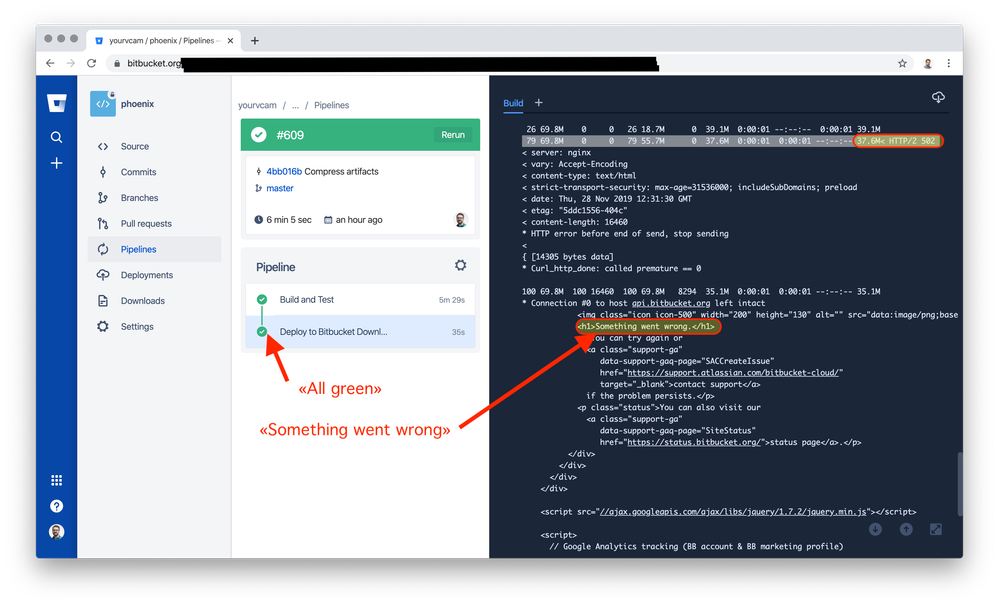999x606 pixels.
Task: Click the "5m 29s" step duration
Action: click(452, 300)
